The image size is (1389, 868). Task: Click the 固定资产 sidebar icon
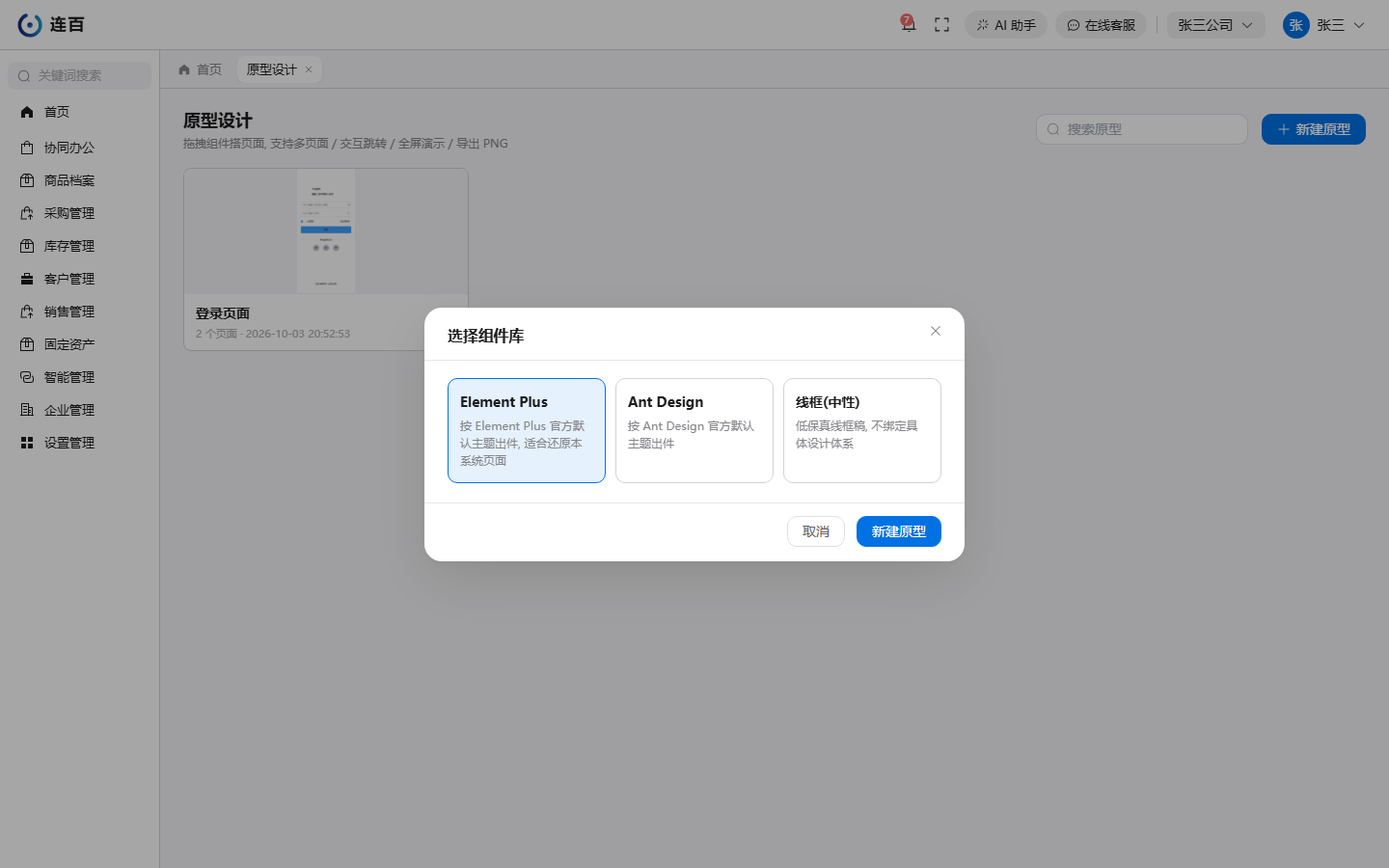click(x=27, y=344)
